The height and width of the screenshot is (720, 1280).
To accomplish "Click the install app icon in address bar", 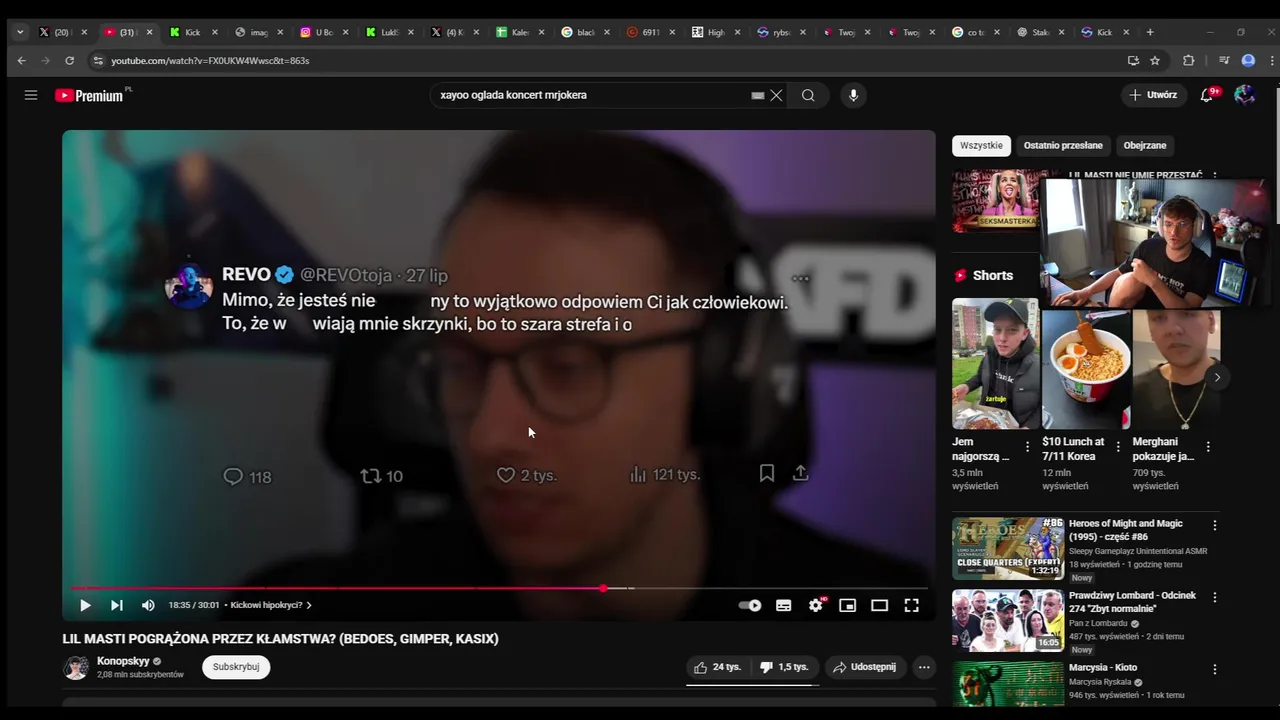I will [x=1133, y=60].
